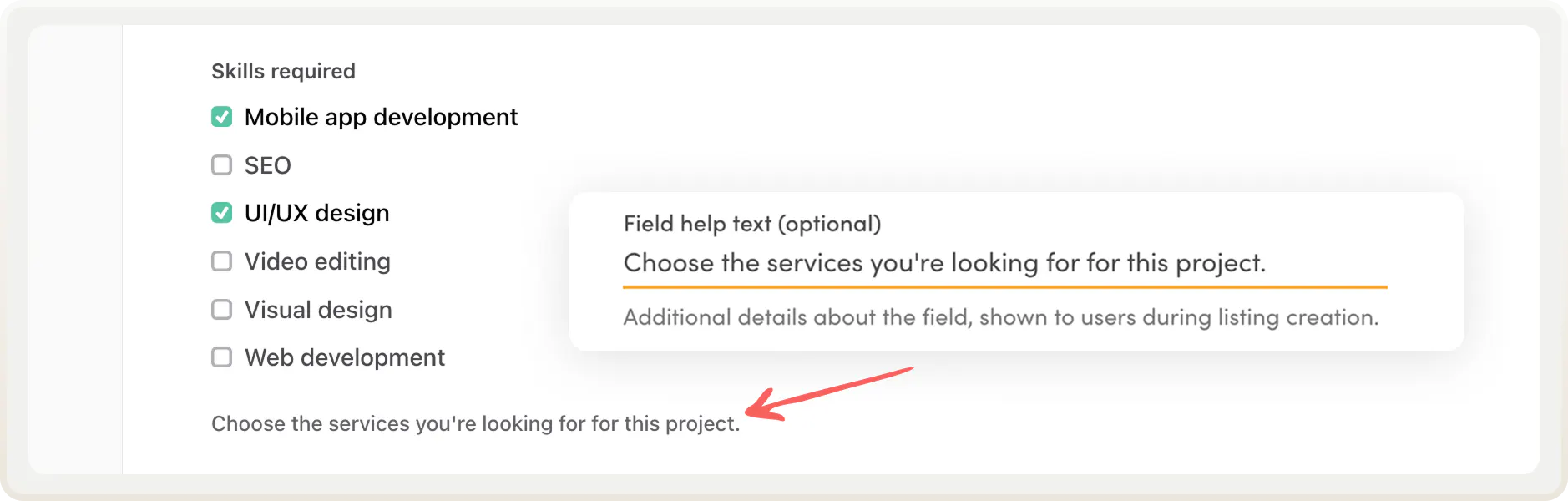Screen dimensions: 1568x501
Task: Click the "Field help text (optional)" label
Action: (751, 224)
